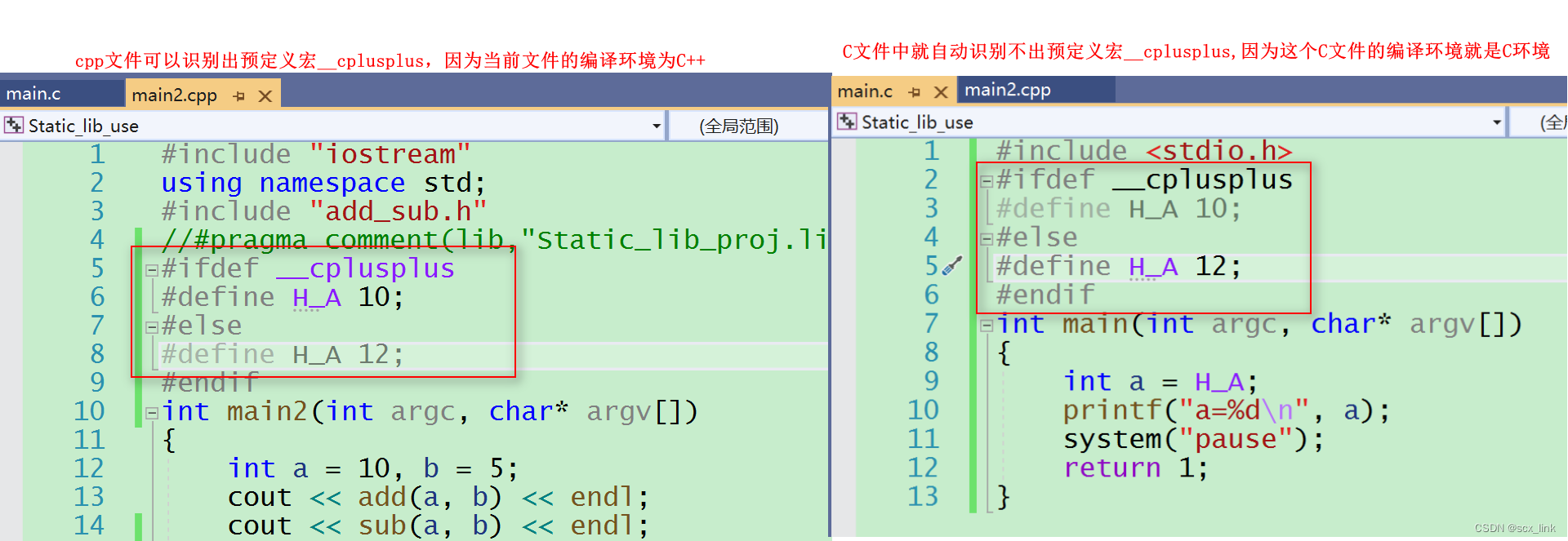The height and width of the screenshot is (541, 1568).
Task: Click grayed "#define H_A 10;" in main.c editor
Action: [1119, 209]
